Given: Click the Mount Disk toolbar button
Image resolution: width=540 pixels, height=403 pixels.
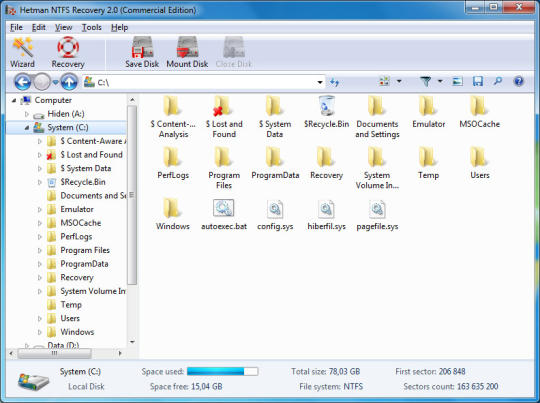Looking at the screenshot, I should tap(187, 52).
